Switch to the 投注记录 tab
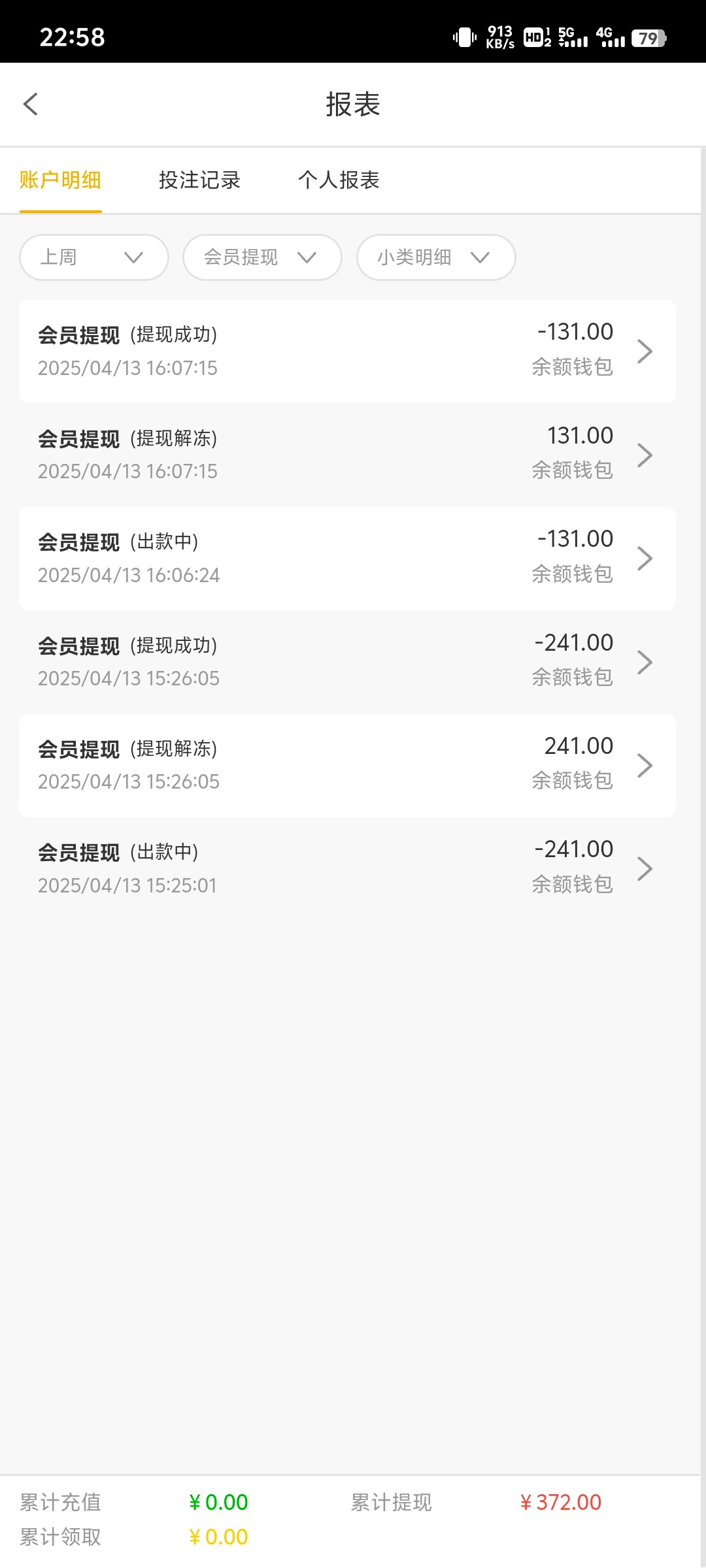Image resolution: width=706 pixels, height=1568 pixels. pos(199,180)
